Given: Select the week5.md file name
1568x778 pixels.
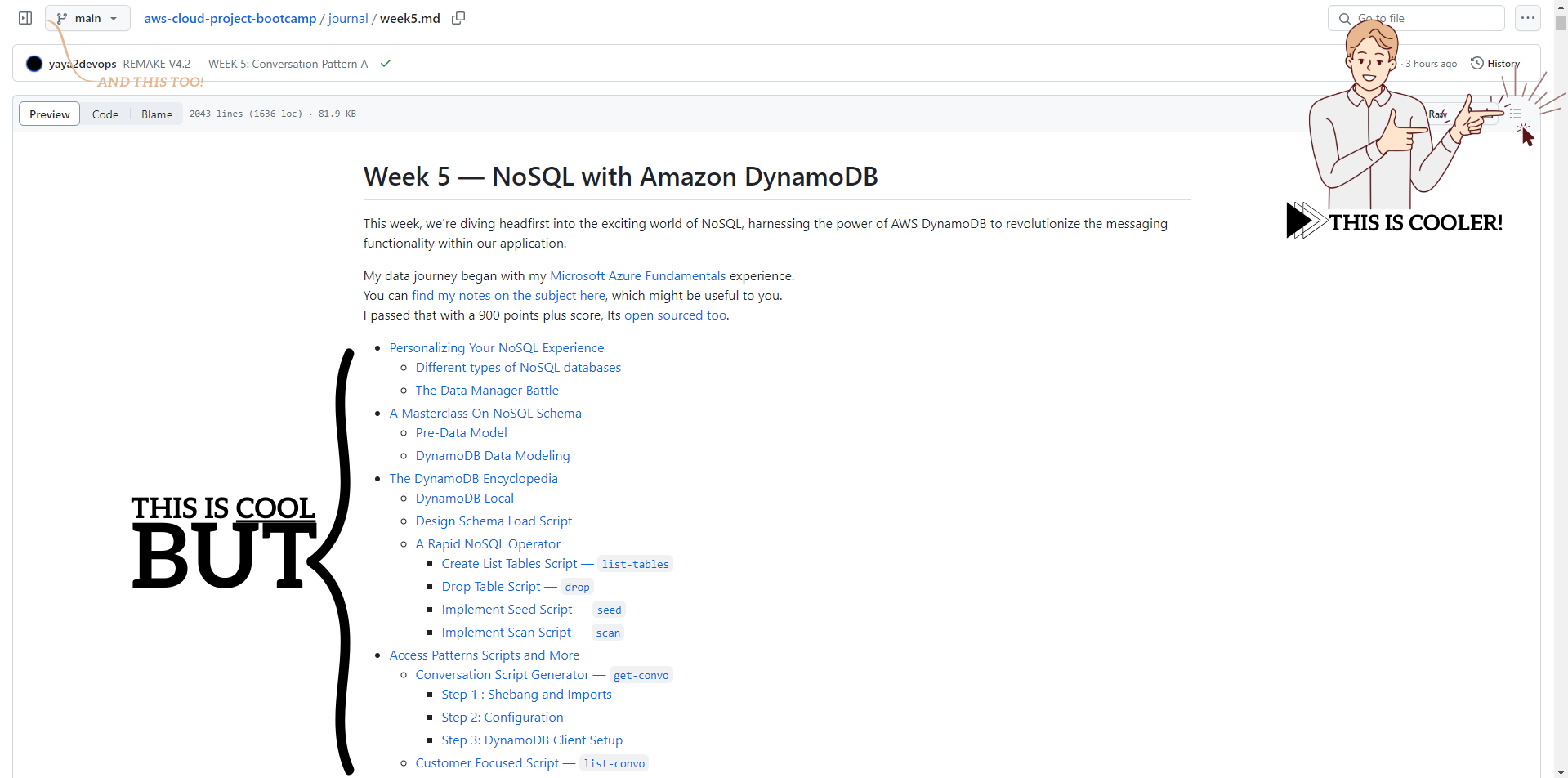Looking at the screenshot, I should tap(410, 18).
